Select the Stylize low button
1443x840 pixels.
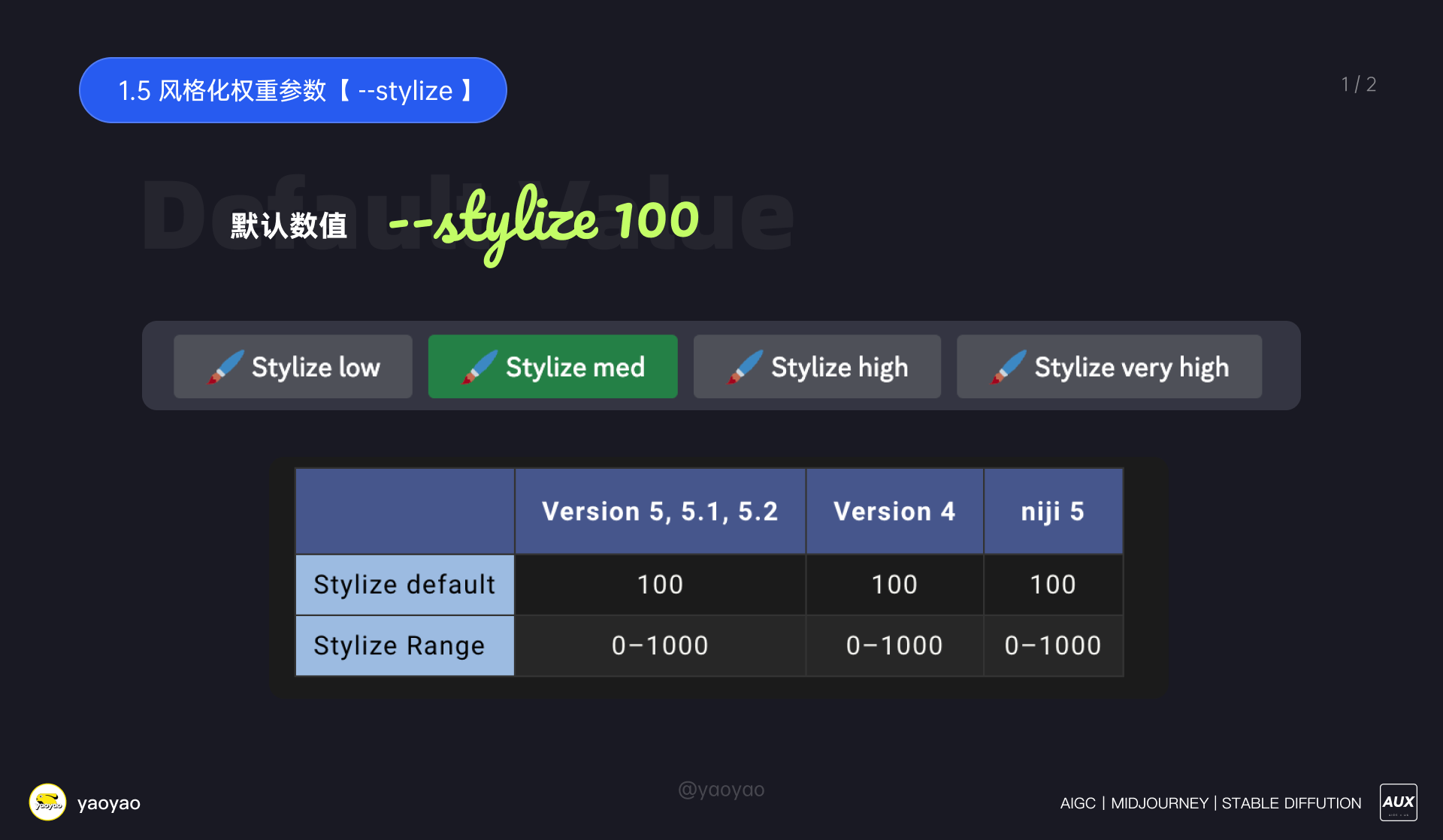tap(293, 367)
